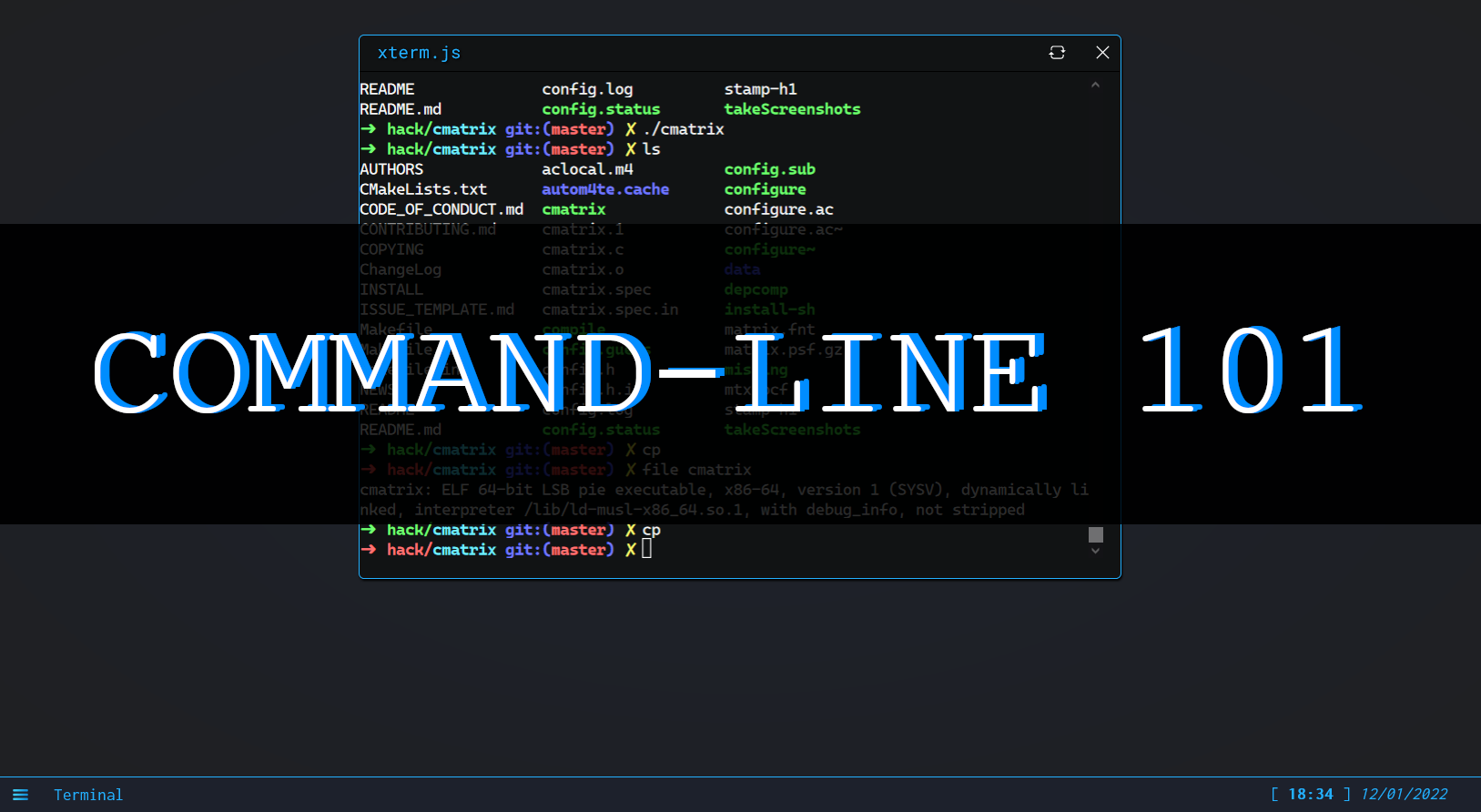
Task: Click the reload icon in xterm.js title bar
Action: (1057, 53)
